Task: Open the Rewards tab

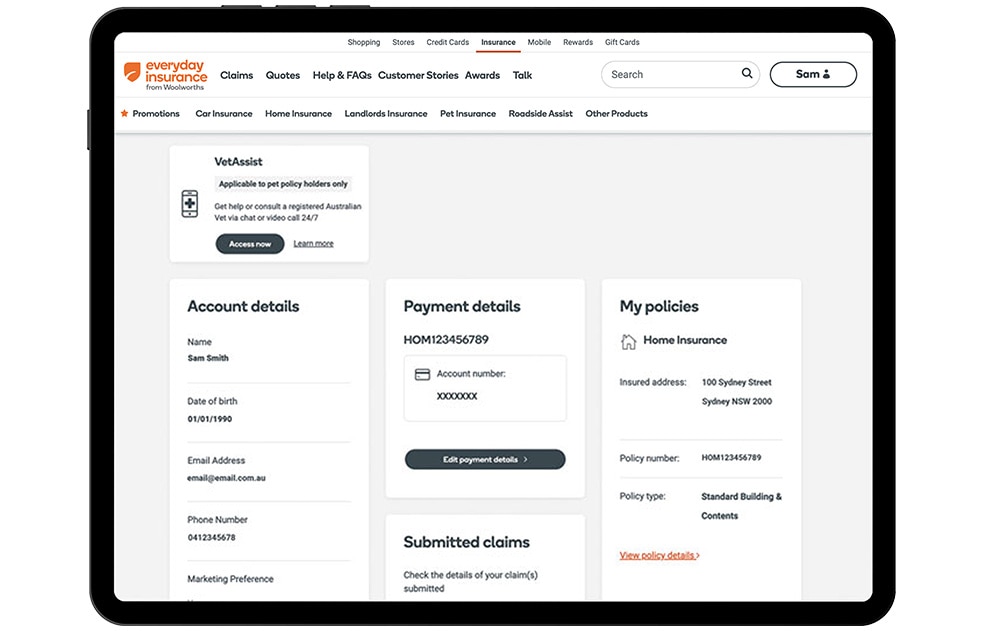Action: click(x=578, y=42)
